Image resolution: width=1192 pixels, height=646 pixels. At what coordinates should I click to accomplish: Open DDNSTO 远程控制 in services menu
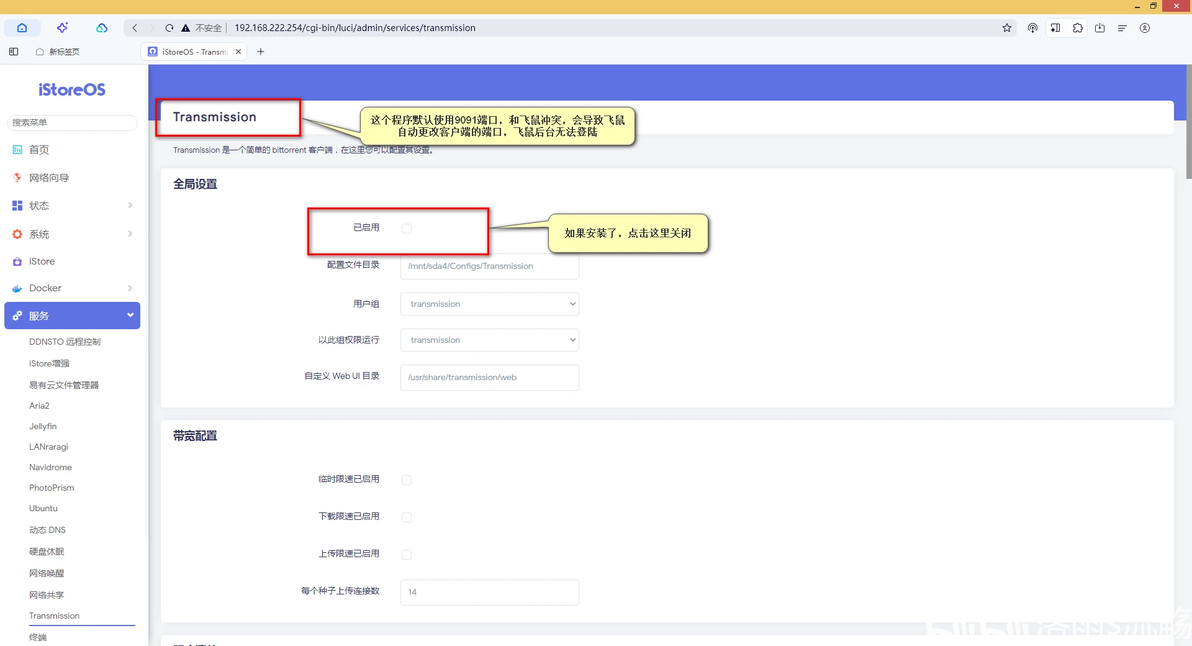[65, 342]
